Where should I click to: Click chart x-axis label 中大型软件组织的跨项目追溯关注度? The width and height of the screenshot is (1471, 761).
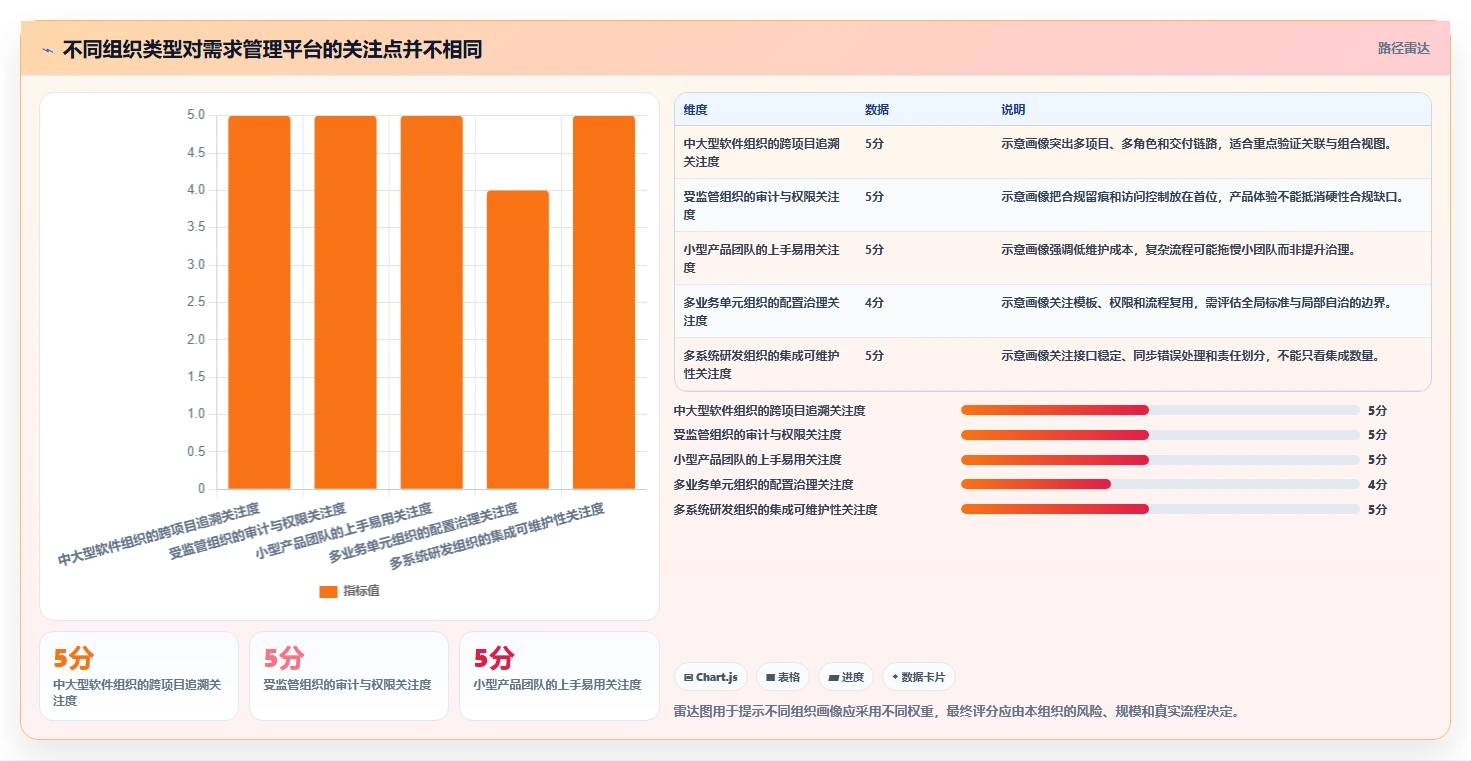(159, 535)
